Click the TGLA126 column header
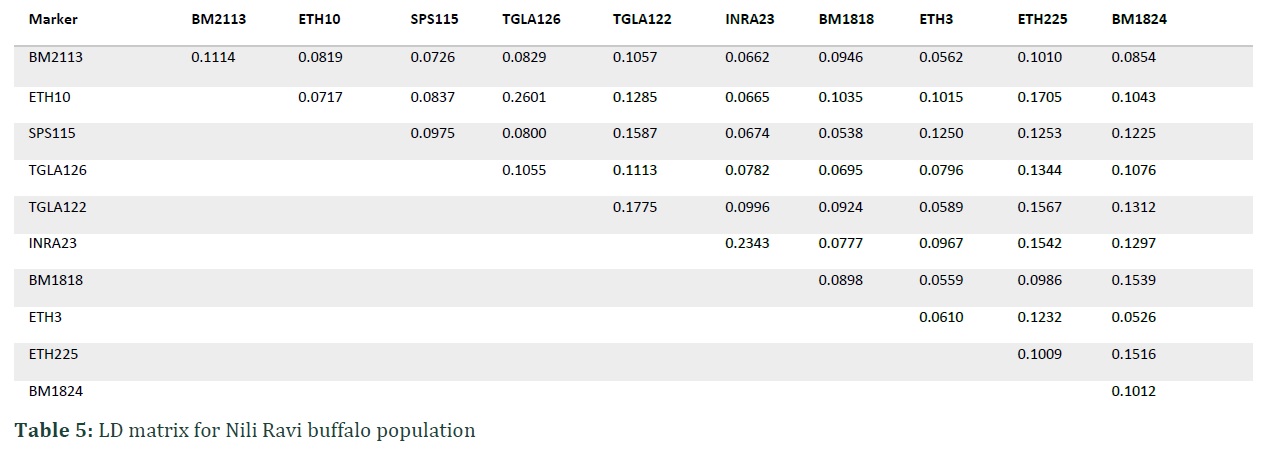 pyautogui.click(x=531, y=19)
